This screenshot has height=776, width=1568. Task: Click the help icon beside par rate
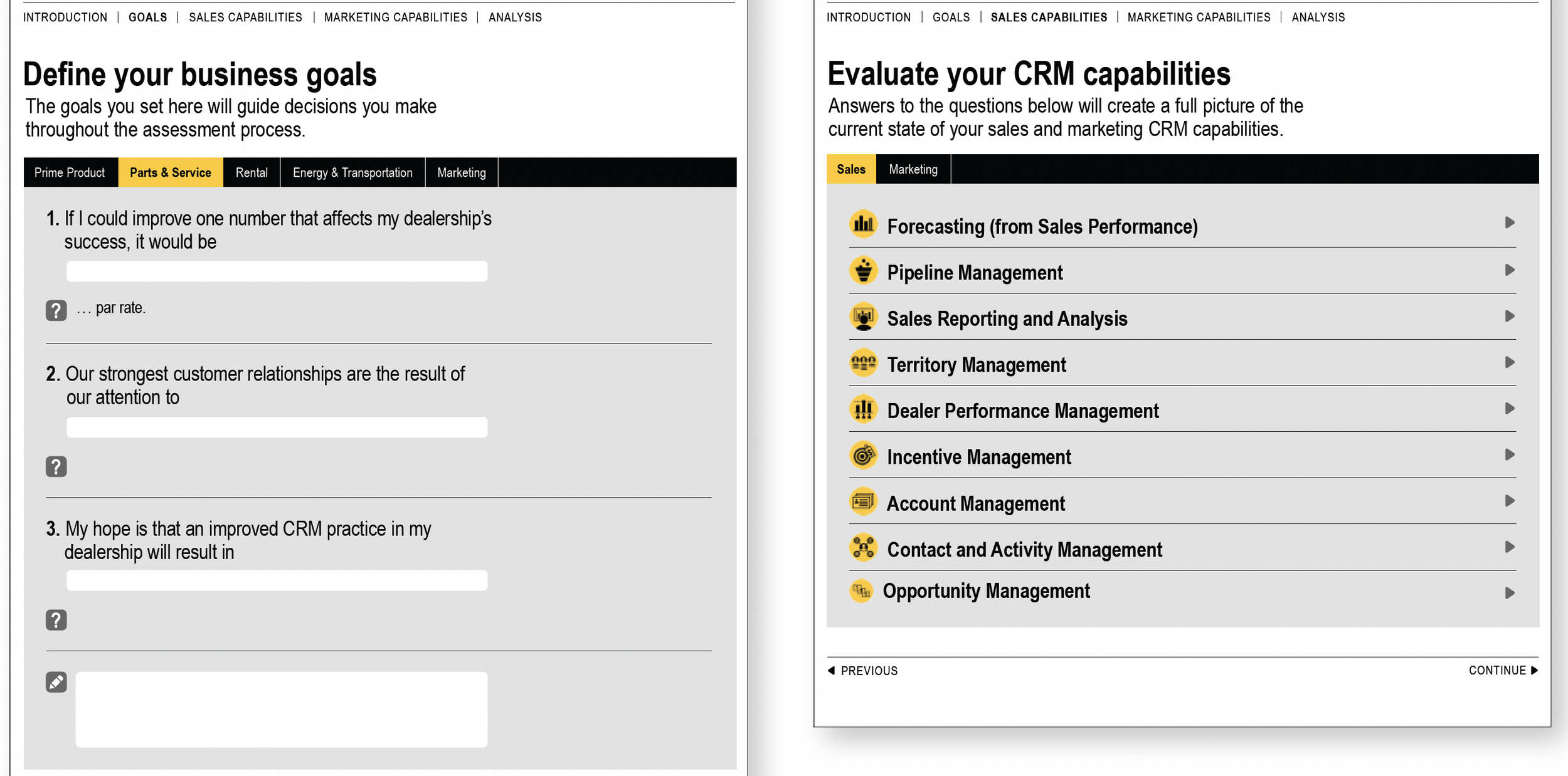[x=56, y=310]
